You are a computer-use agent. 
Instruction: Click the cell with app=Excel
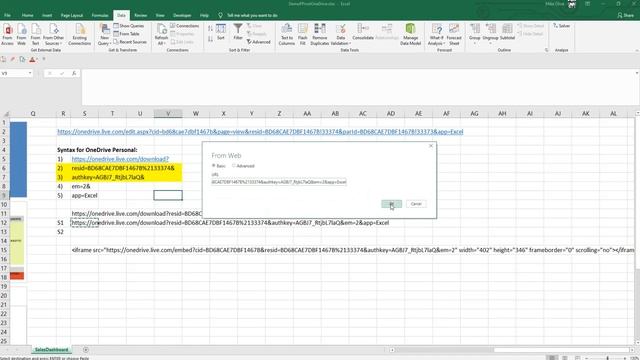click(x=84, y=196)
